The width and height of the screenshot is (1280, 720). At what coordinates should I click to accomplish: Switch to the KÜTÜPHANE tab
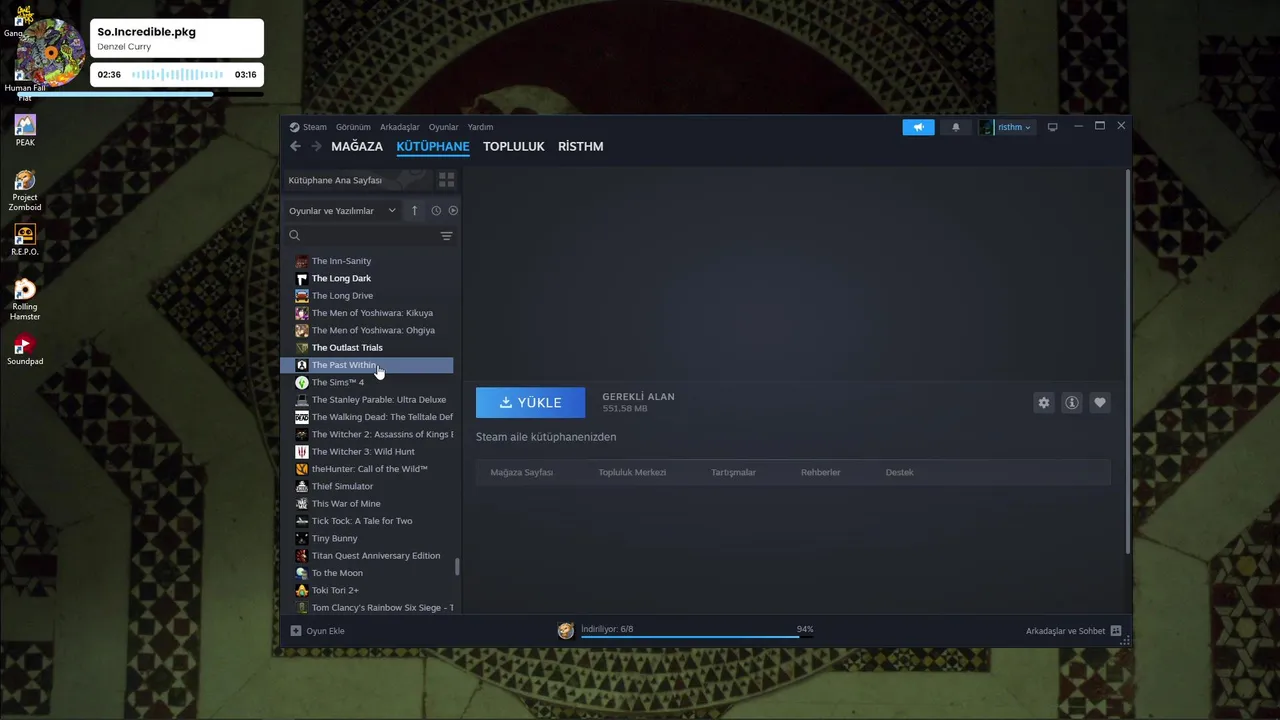(x=433, y=146)
